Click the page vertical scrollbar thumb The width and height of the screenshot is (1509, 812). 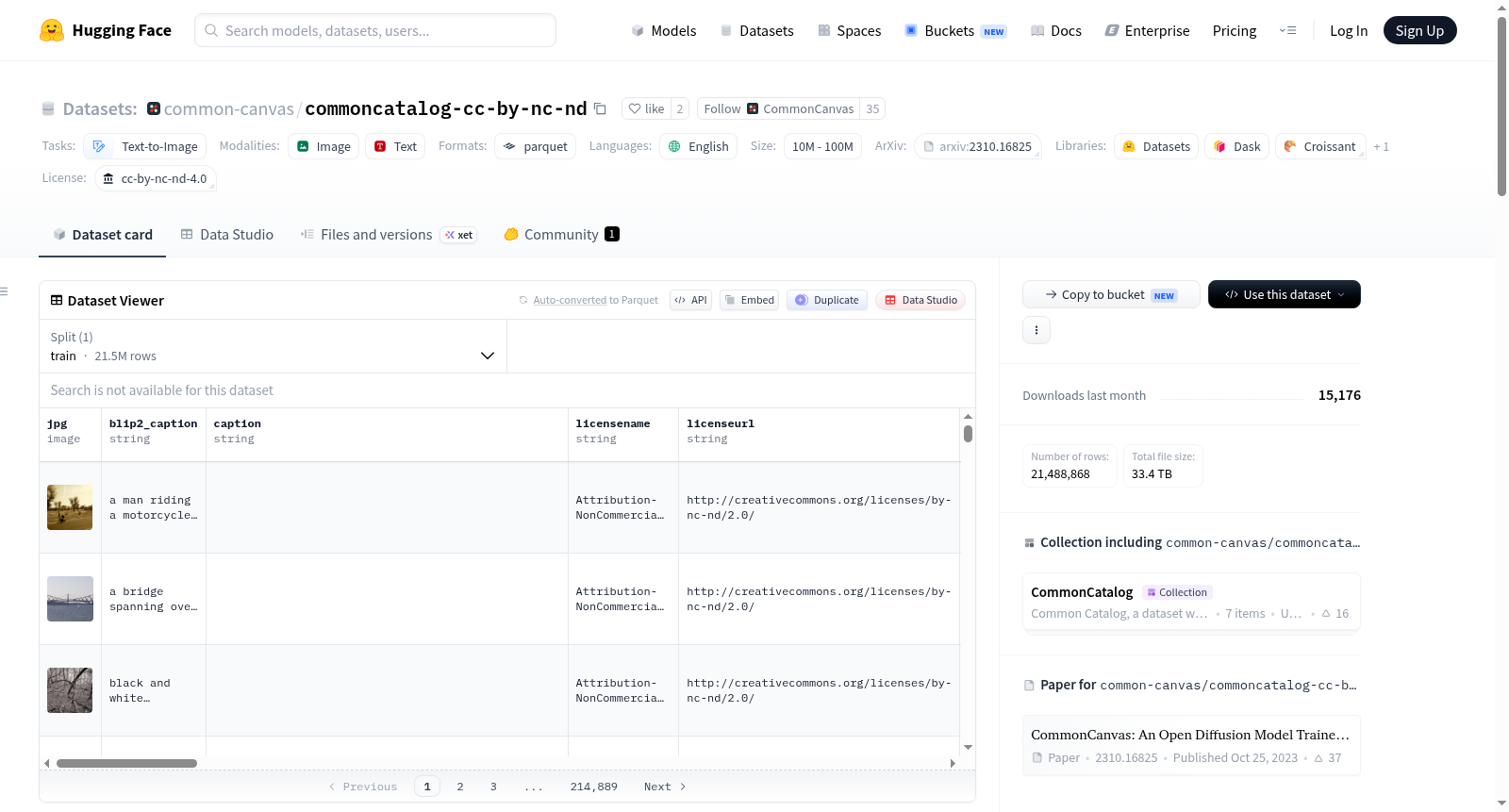point(1501,106)
